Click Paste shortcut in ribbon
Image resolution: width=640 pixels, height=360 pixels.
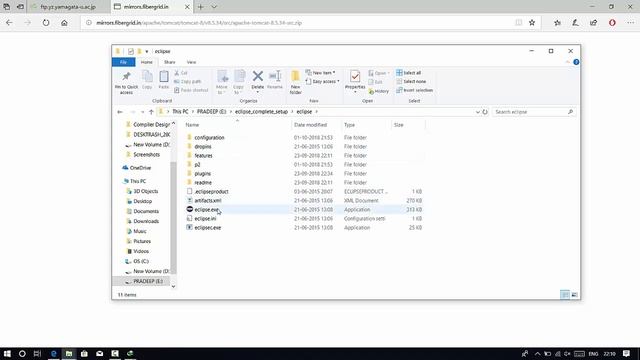pyautogui.click(x=191, y=90)
